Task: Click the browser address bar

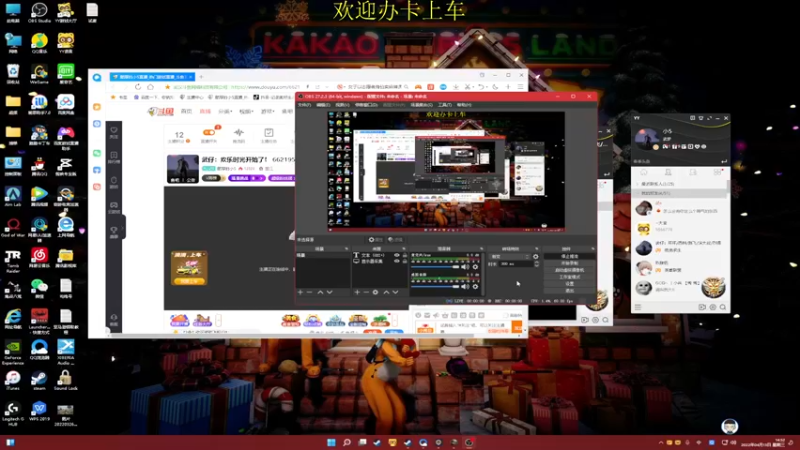Action: 237,87
